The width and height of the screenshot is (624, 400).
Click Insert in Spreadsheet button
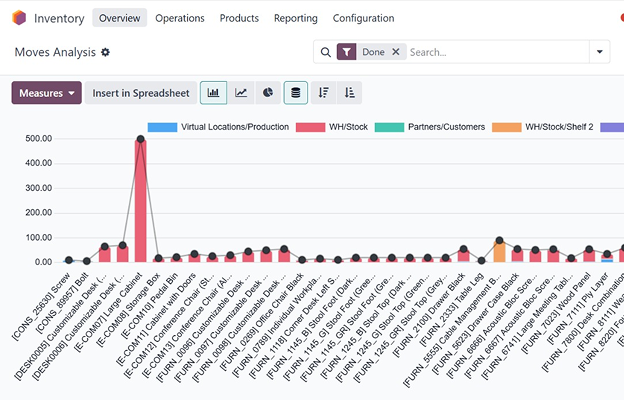coord(140,93)
